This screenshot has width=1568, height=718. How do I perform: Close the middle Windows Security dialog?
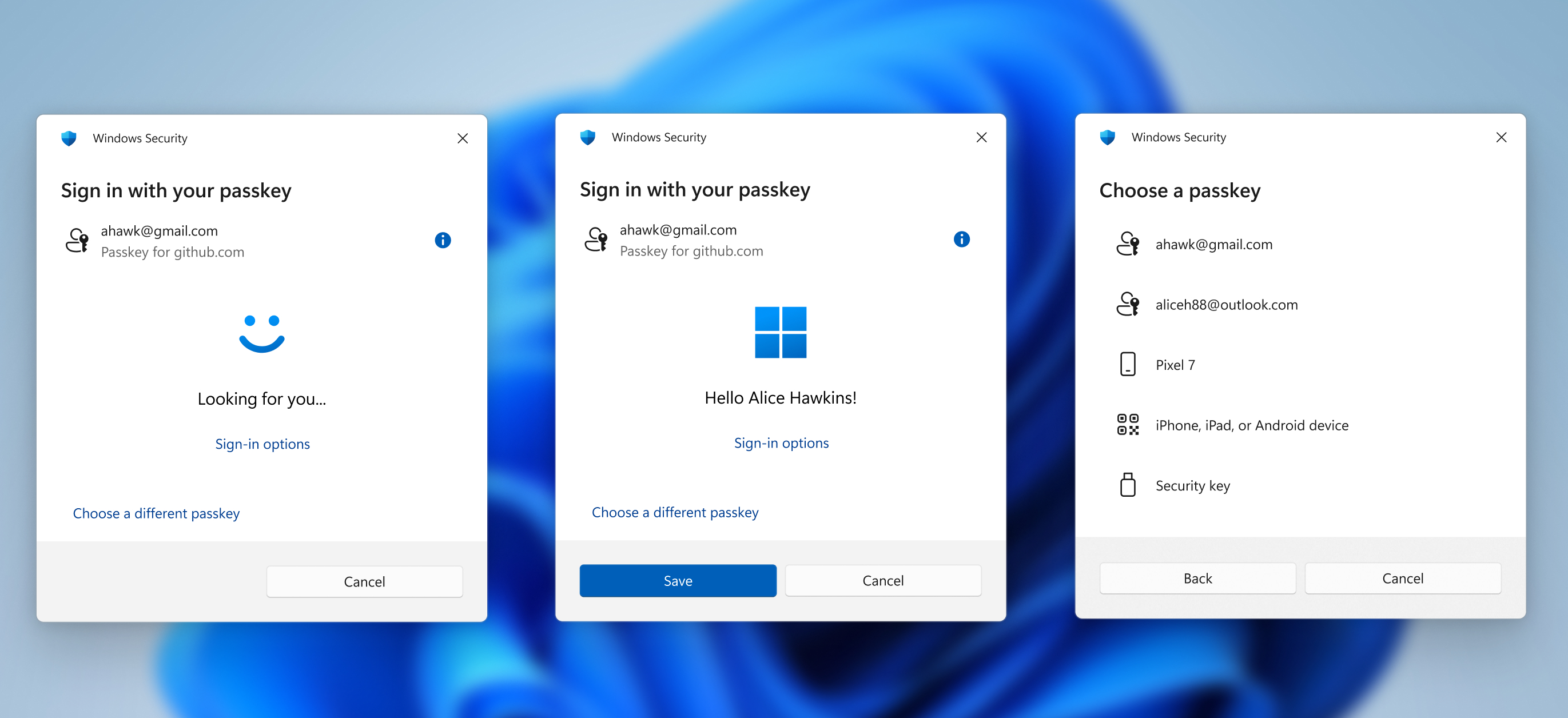(981, 137)
